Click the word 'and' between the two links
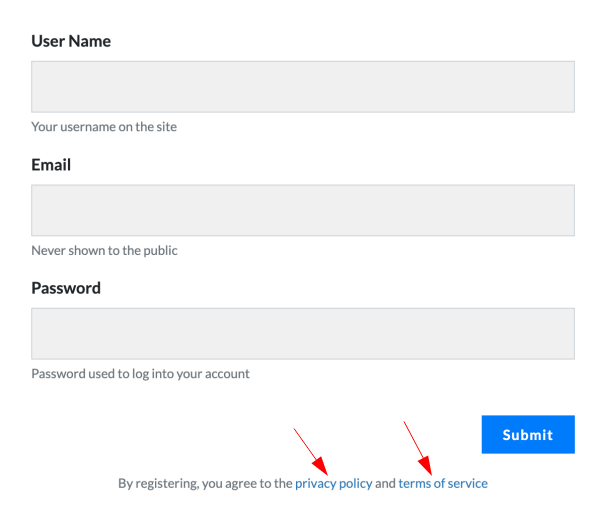 click(385, 484)
